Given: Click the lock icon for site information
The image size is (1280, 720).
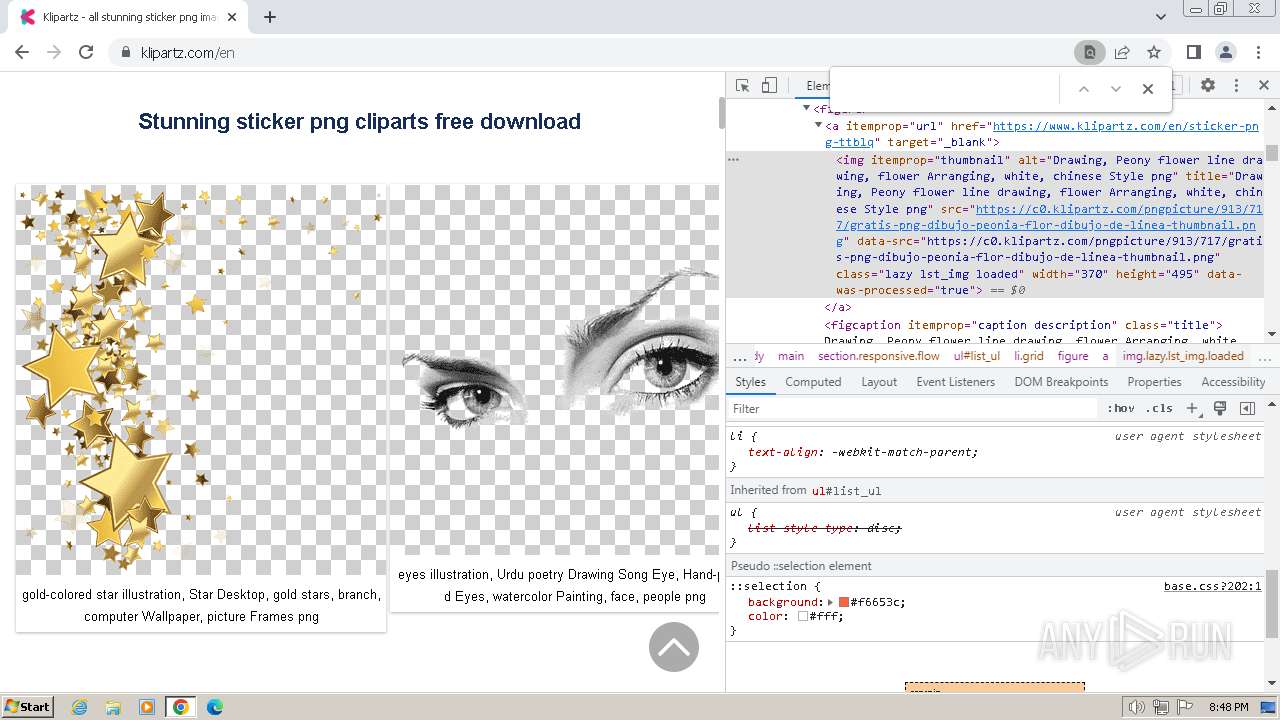Looking at the screenshot, I should [x=126, y=53].
